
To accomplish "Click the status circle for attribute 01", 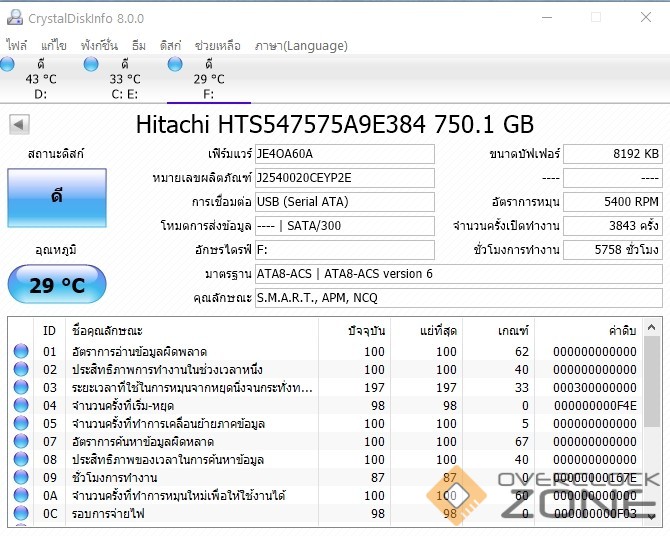I will pos(21,351).
